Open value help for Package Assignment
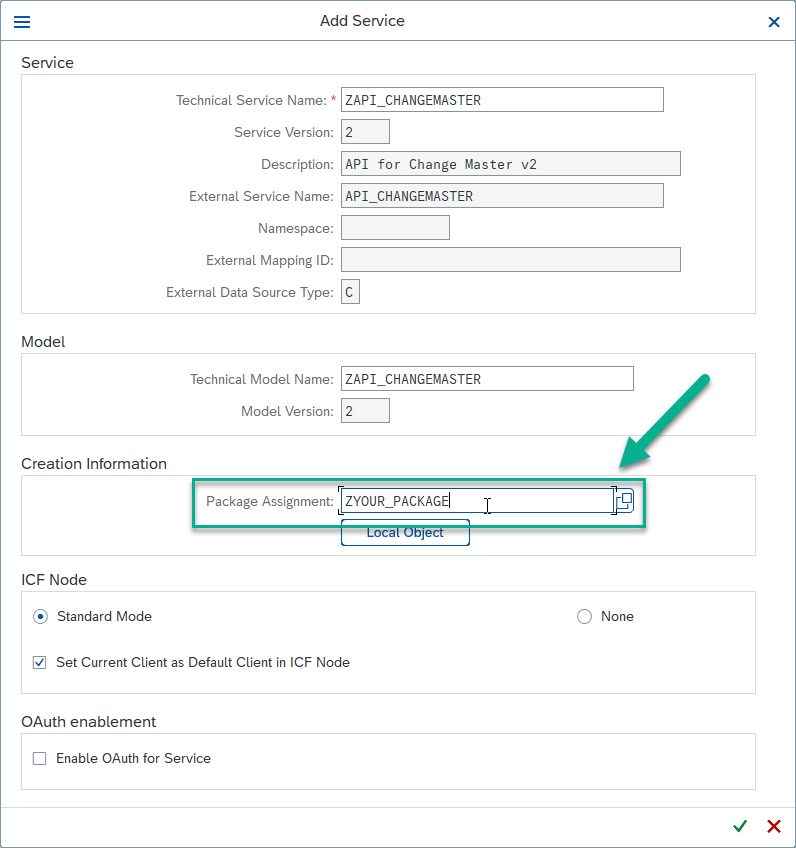The height and width of the screenshot is (848, 796). coord(624,501)
